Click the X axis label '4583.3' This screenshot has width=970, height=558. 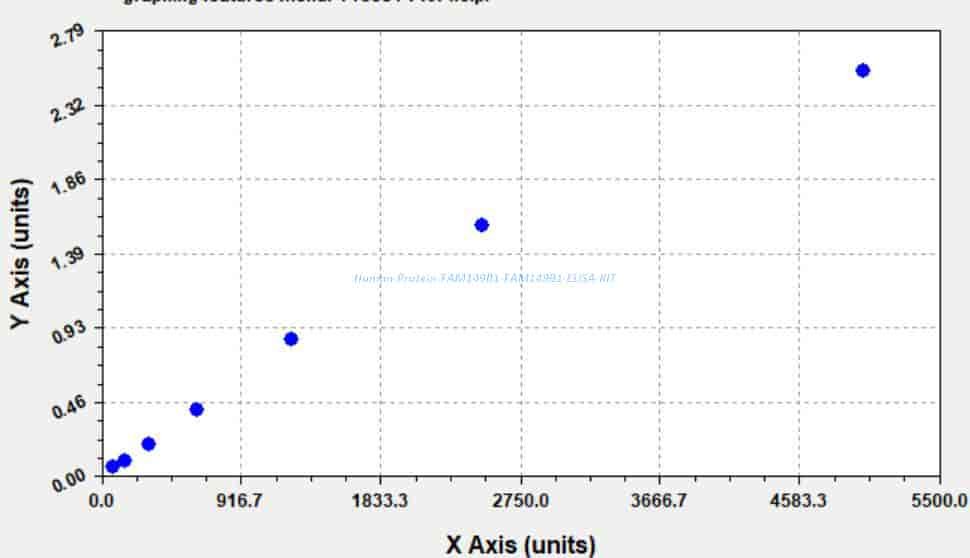point(798,500)
